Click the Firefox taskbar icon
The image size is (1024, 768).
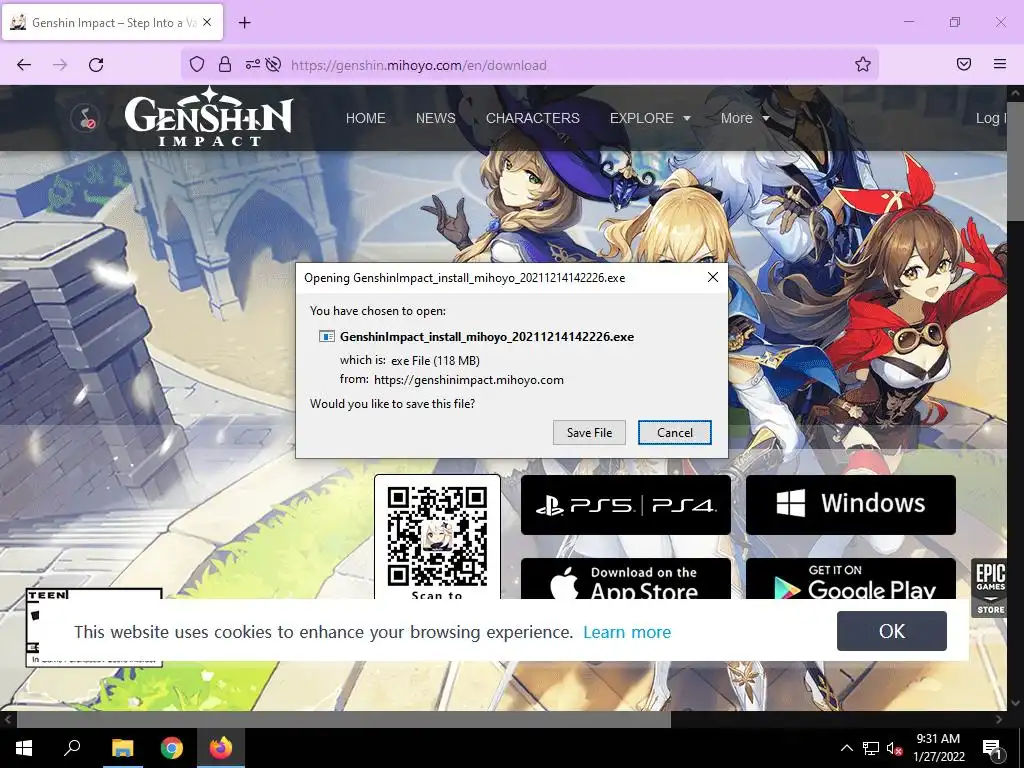[x=221, y=748]
